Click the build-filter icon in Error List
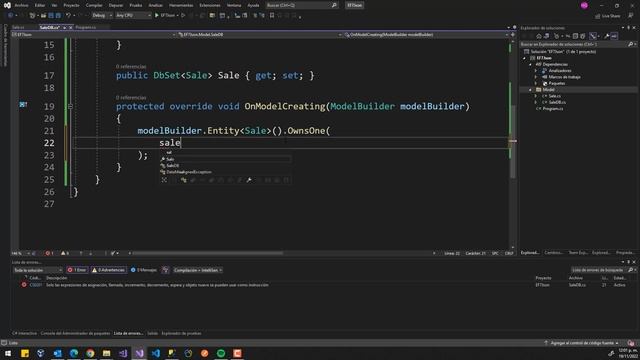Viewport: 640px width, 360px height. point(165,270)
